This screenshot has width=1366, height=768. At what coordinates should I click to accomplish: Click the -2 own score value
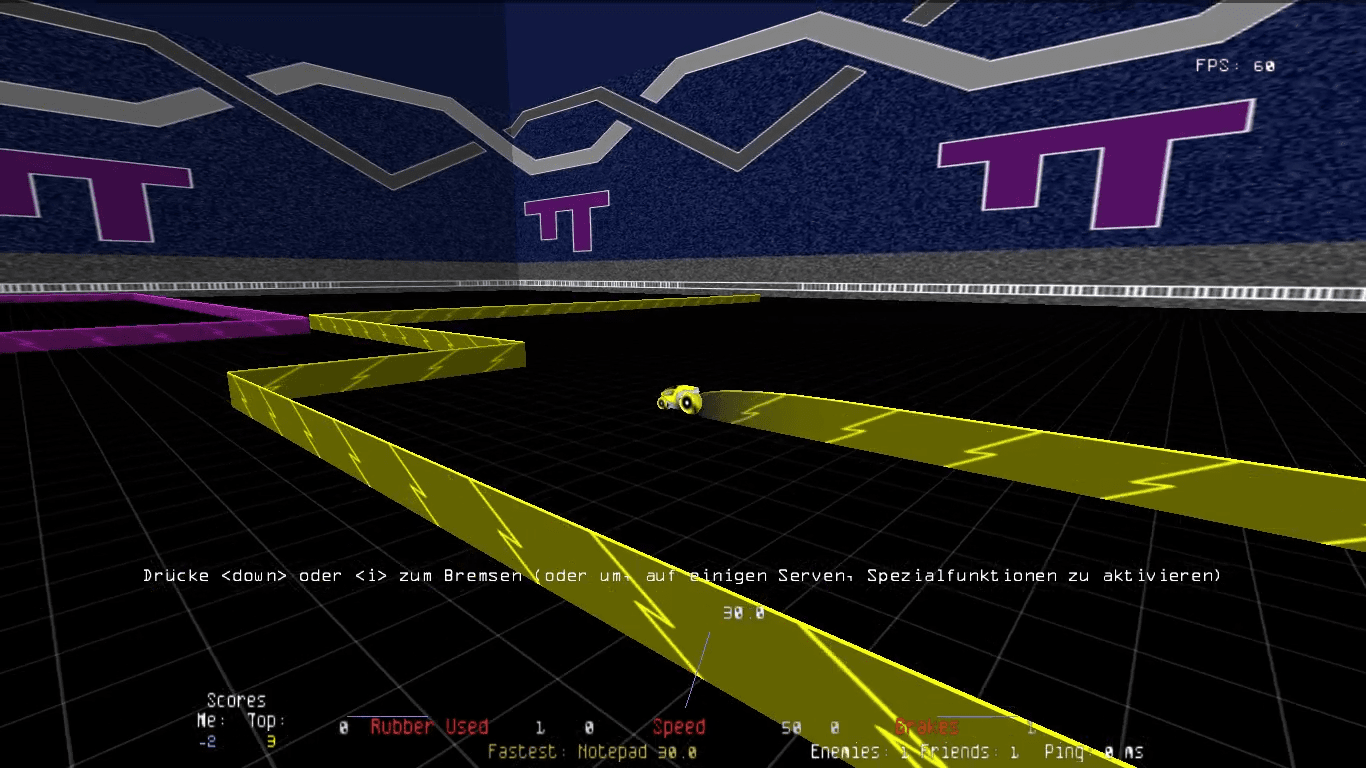coord(207,741)
